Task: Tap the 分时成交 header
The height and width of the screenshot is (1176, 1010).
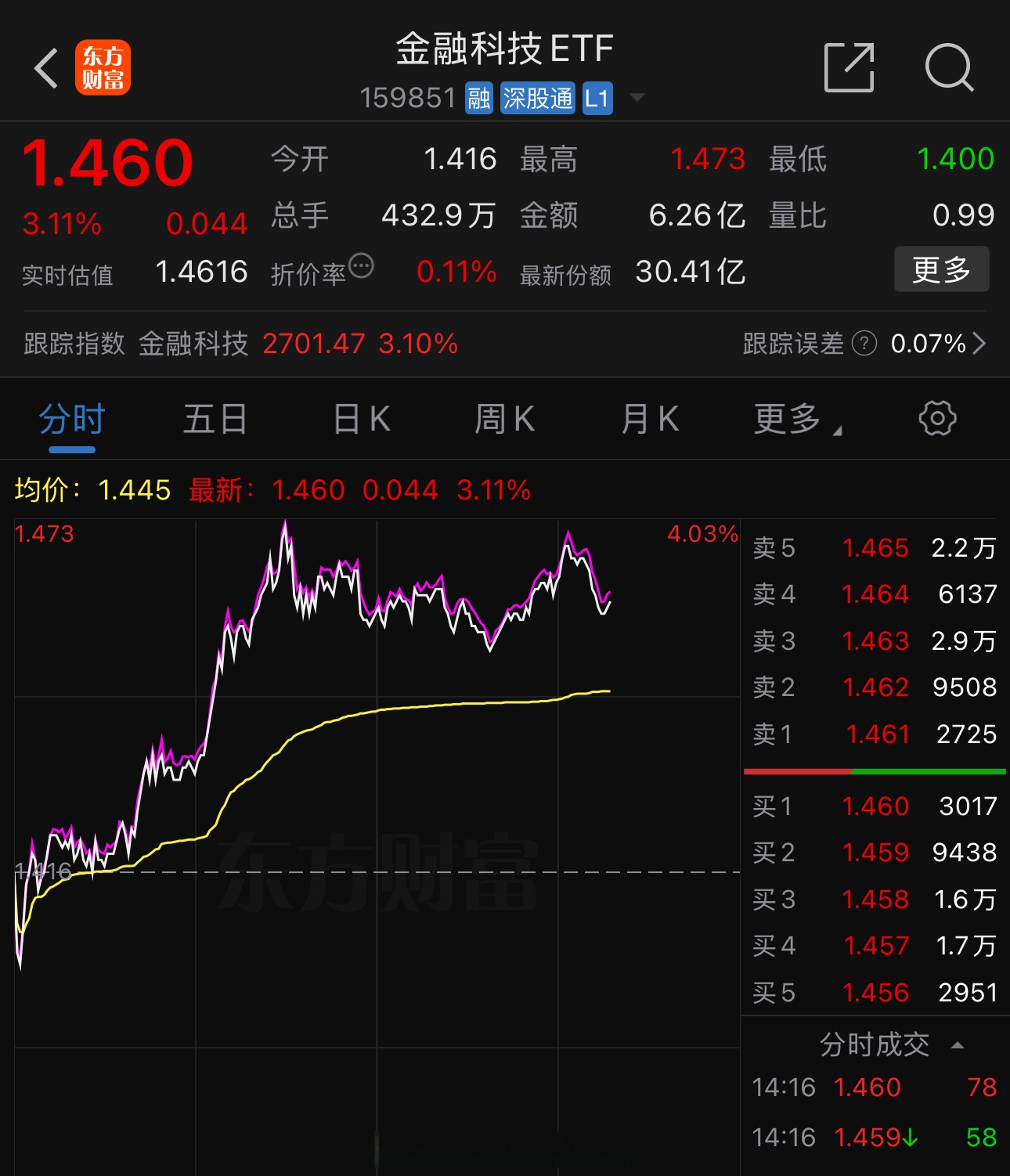Action: click(875, 1044)
